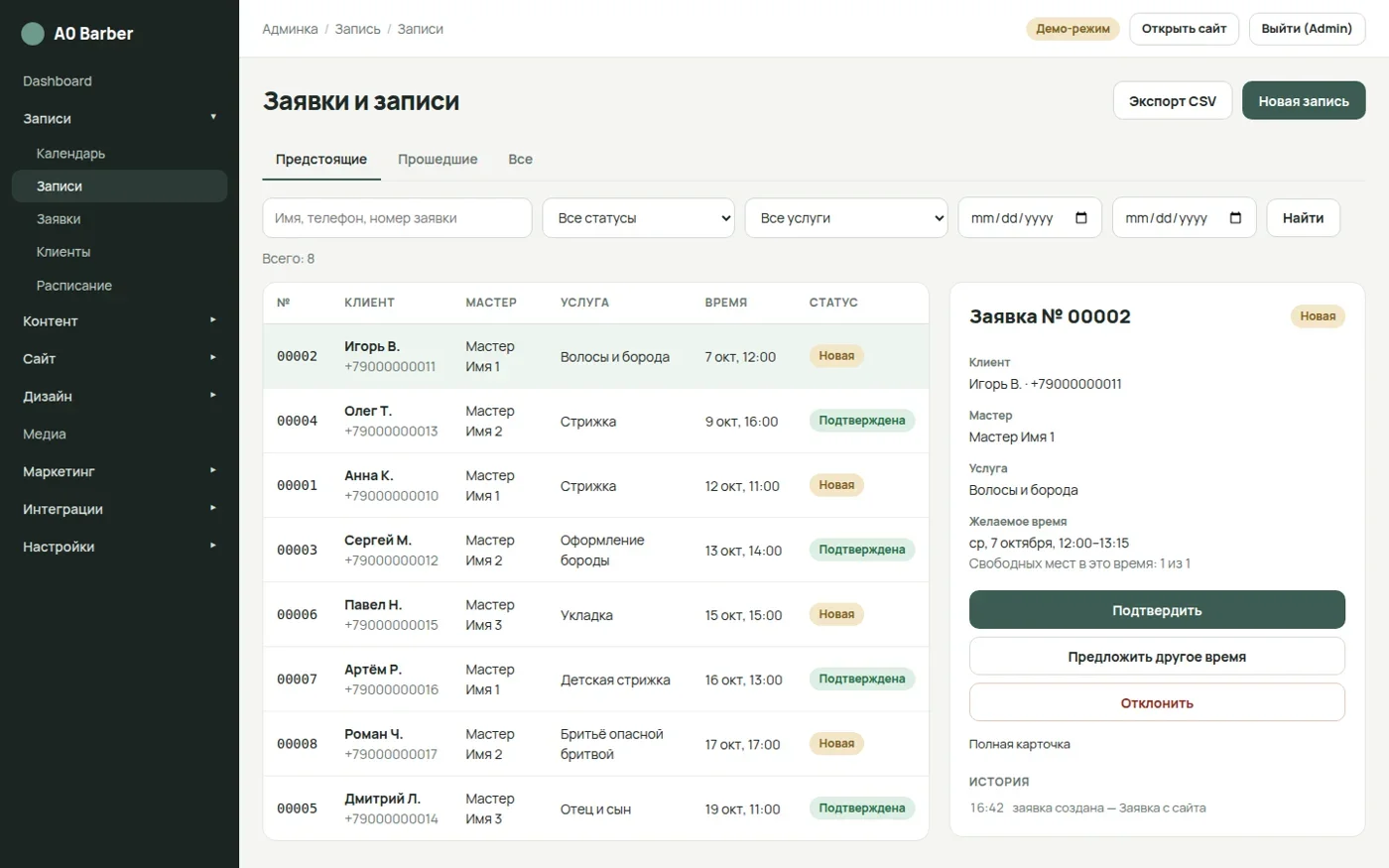Select row 00007 Артём Р.
Image resolution: width=1389 pixels, height=868 pixels.
pos(595,680)
